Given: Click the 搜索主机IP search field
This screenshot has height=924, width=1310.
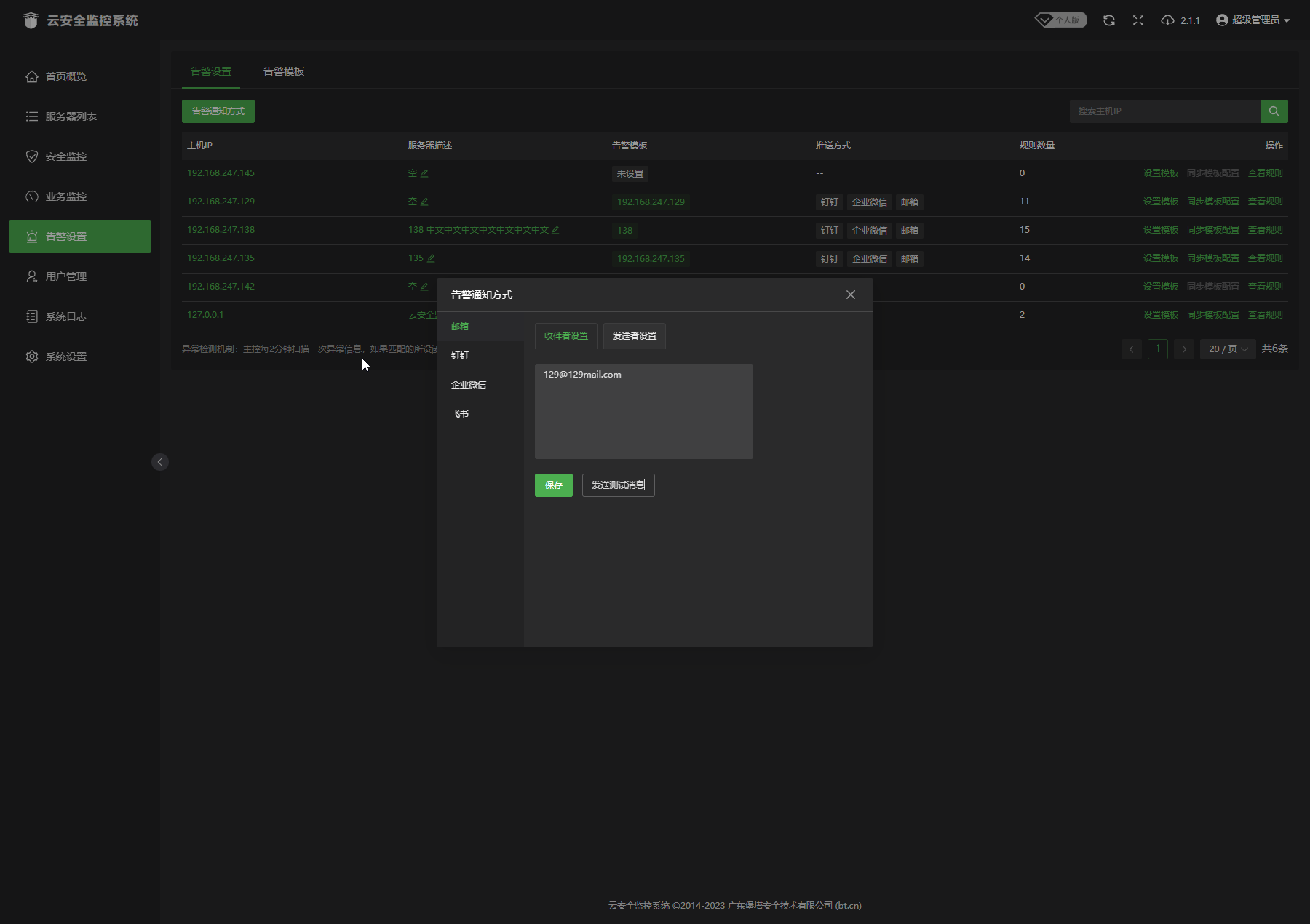Looking at the screenshot, I should click(1164, 111).
